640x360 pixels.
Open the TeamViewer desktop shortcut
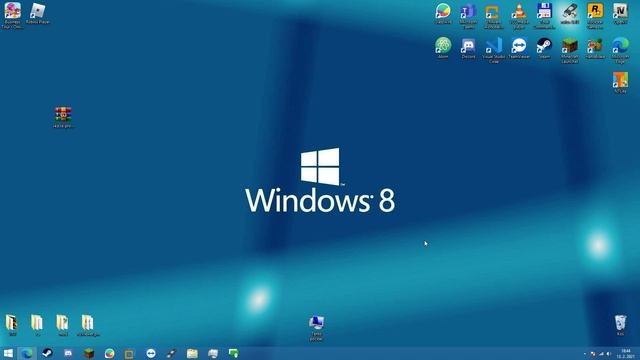[x=519, y=48]
